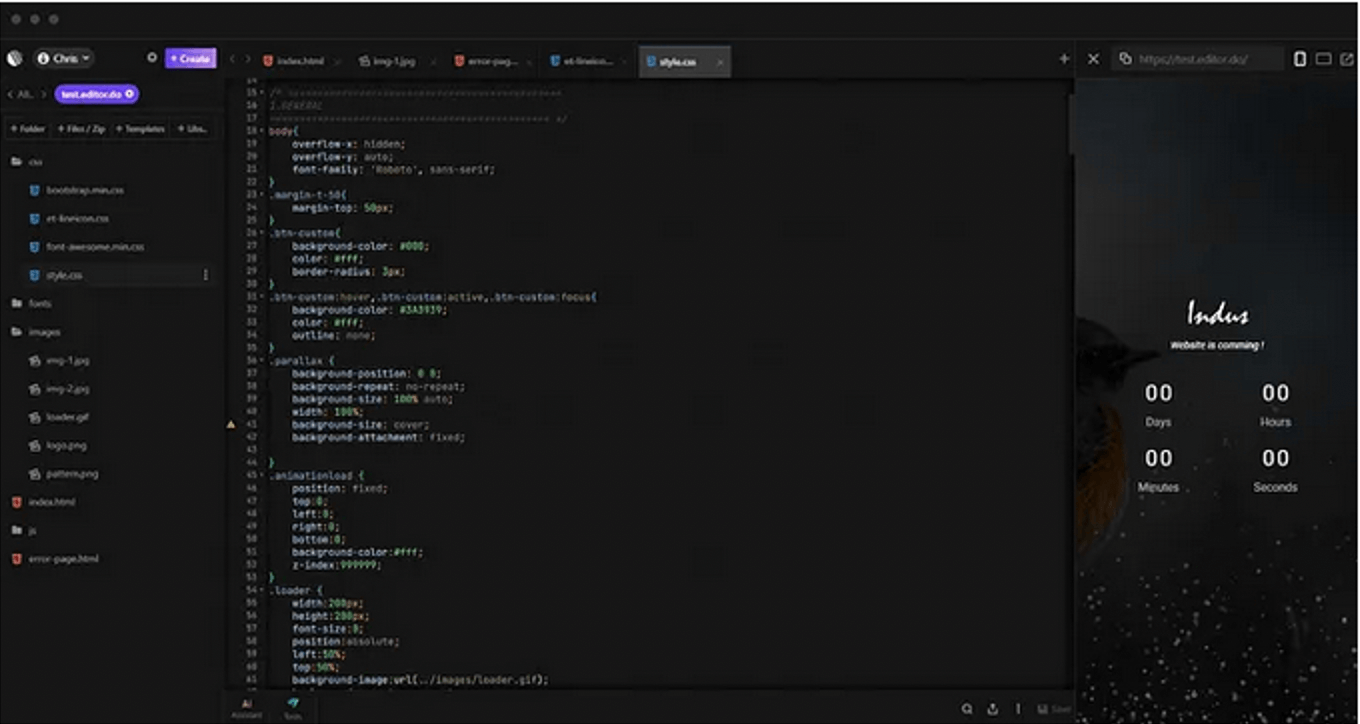The image size is (1360, 724).
Task: Click the purple Create button
Action: pos(190,58)
